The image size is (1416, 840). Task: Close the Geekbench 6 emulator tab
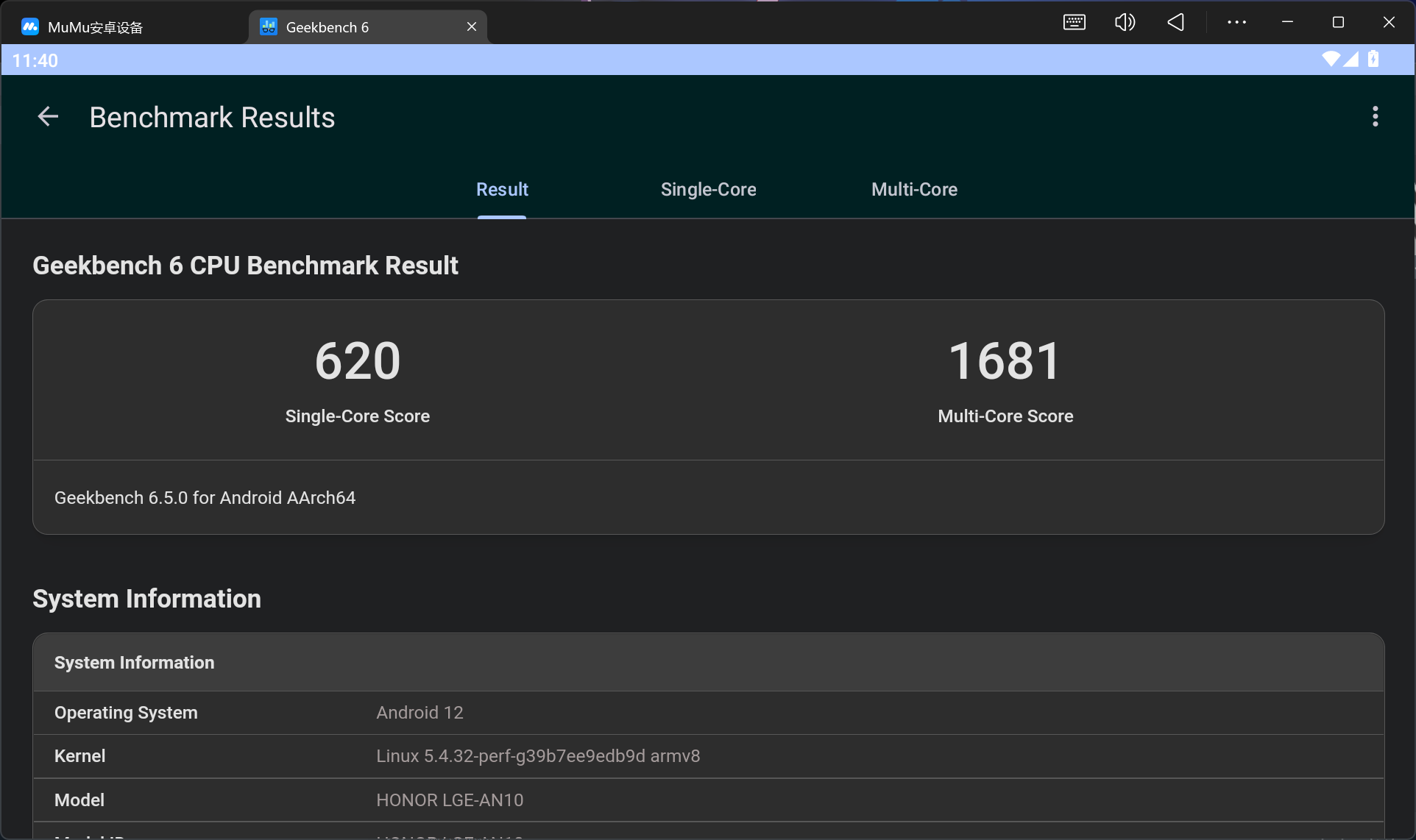[x=472, y=26]
